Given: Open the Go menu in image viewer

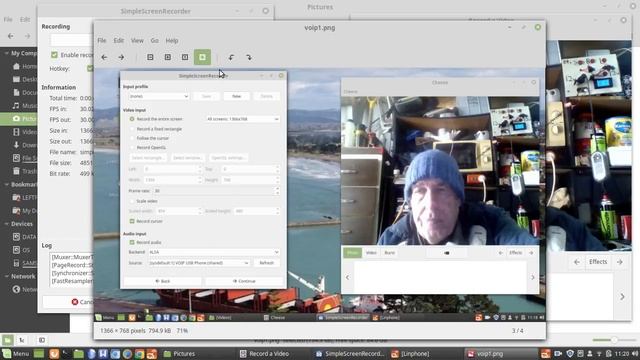Looking at the screenshot, I should coord(154,40).
